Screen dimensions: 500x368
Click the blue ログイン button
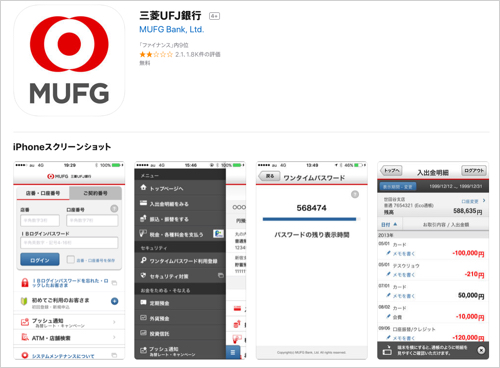(x=40, y=260)
